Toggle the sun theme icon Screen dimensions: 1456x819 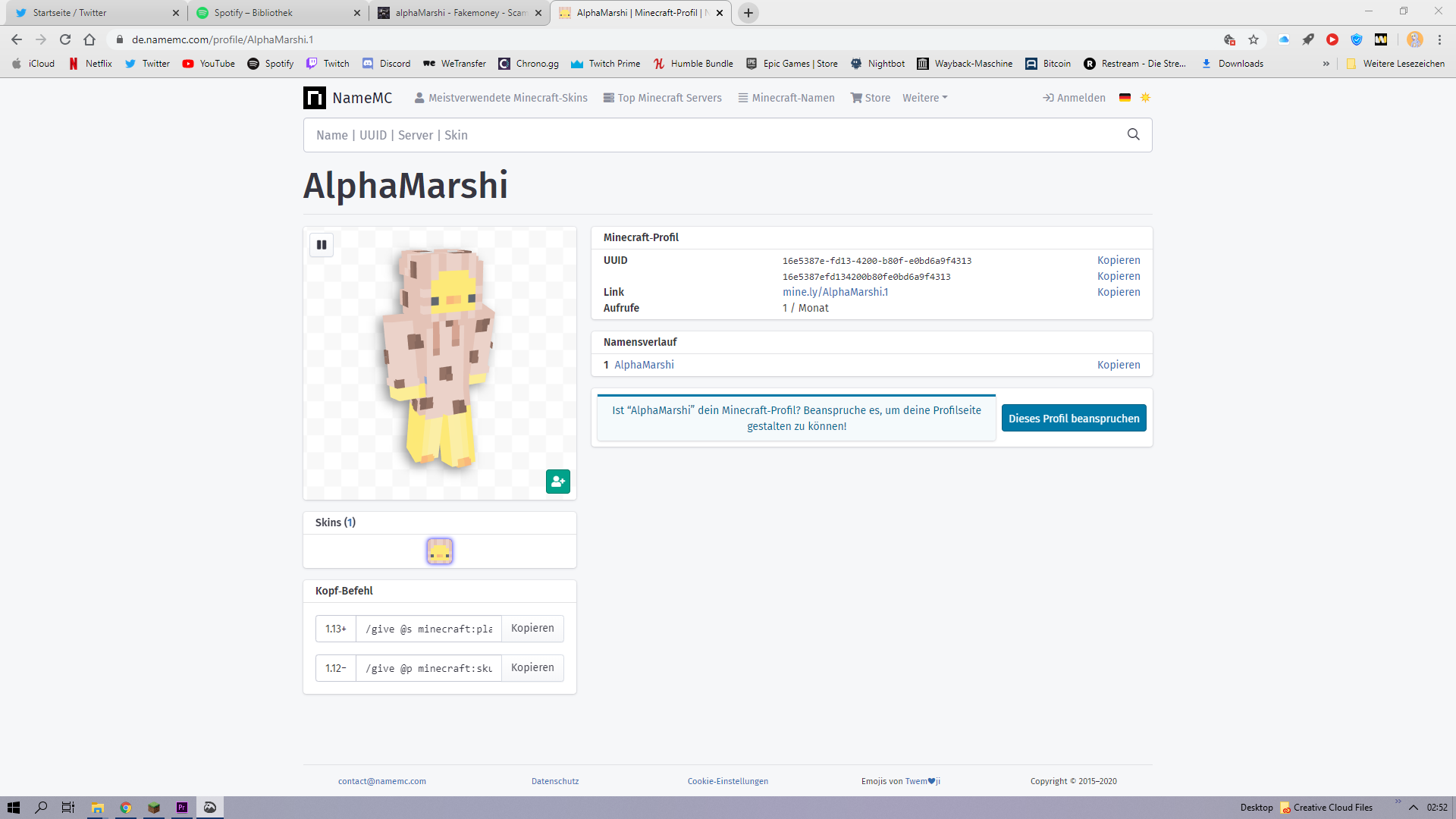pos(1146,98)
